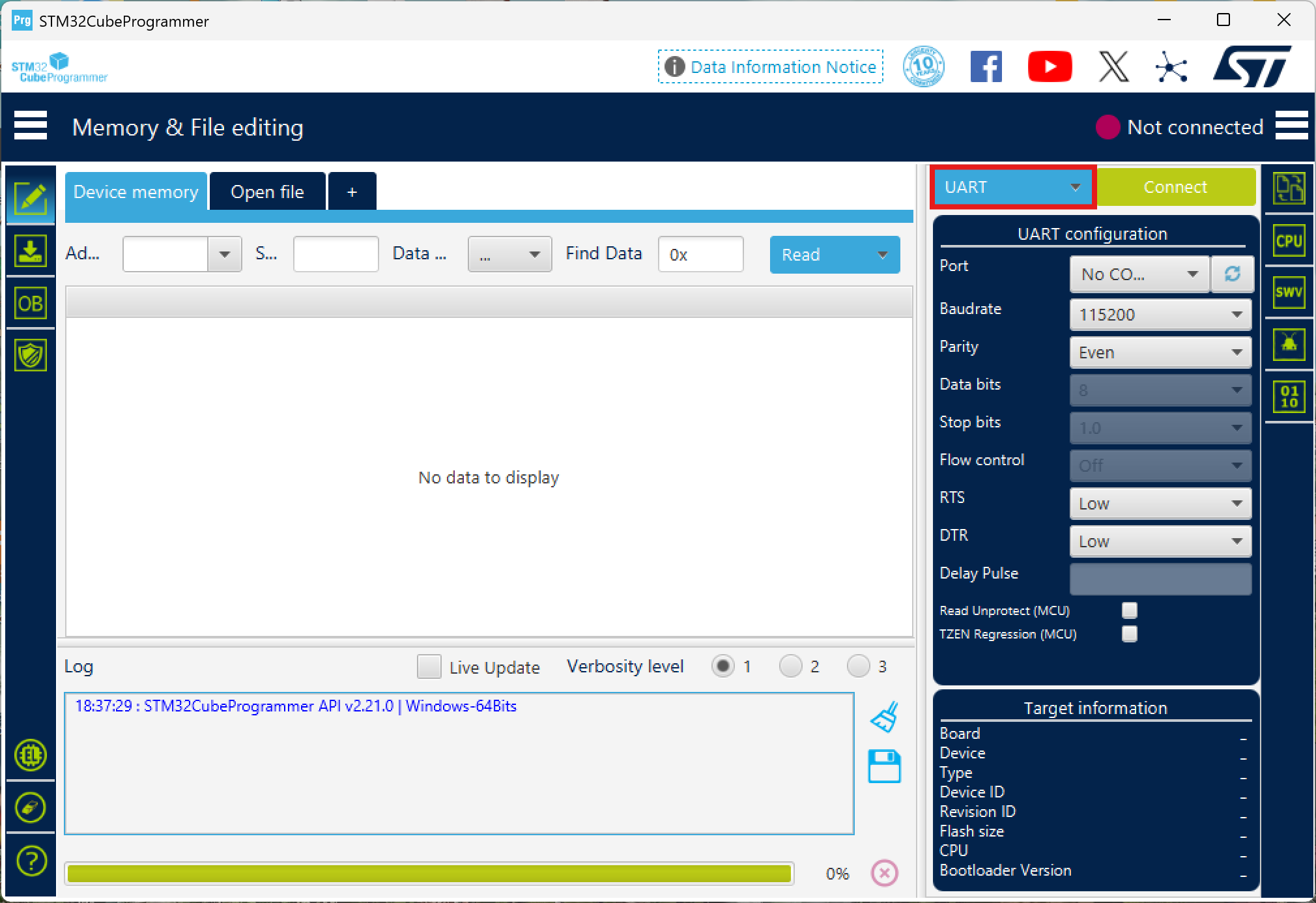The image size is (1316, 903).
Task: Open the Option Bytes (OB) panel
Action: tap(30, 304)
